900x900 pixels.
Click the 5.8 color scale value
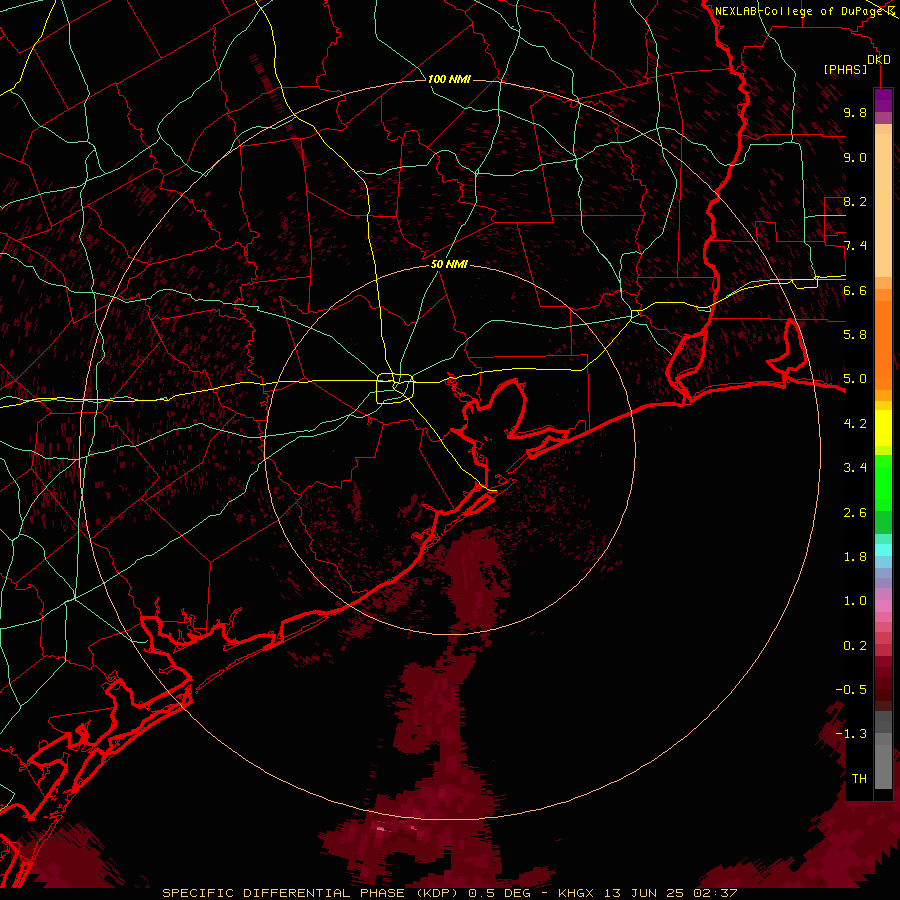855,335
